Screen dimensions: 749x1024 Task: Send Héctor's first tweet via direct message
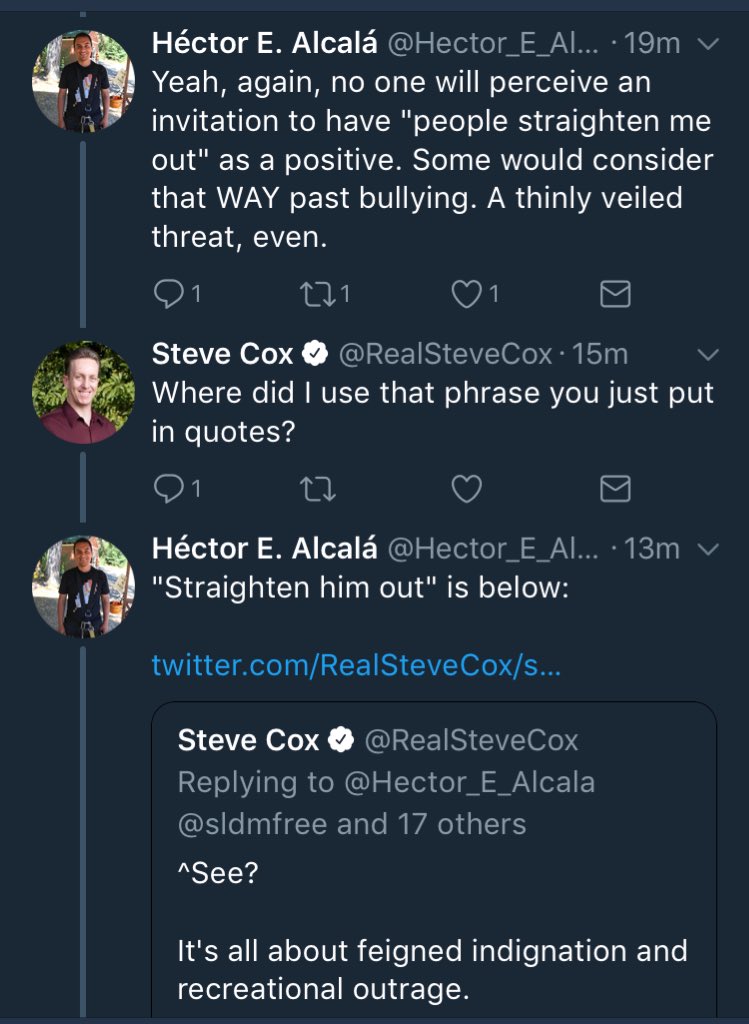point(614,294)
